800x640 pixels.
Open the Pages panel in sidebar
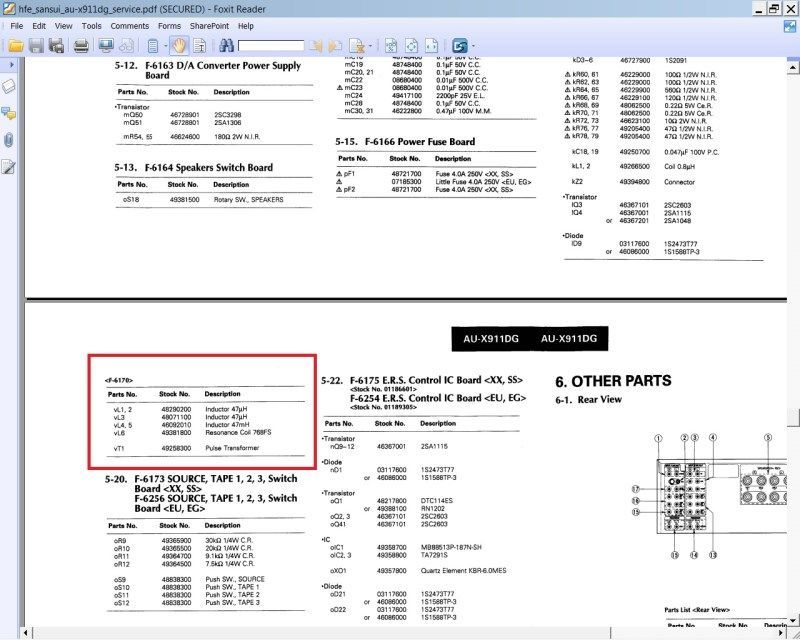click(9, 87)
